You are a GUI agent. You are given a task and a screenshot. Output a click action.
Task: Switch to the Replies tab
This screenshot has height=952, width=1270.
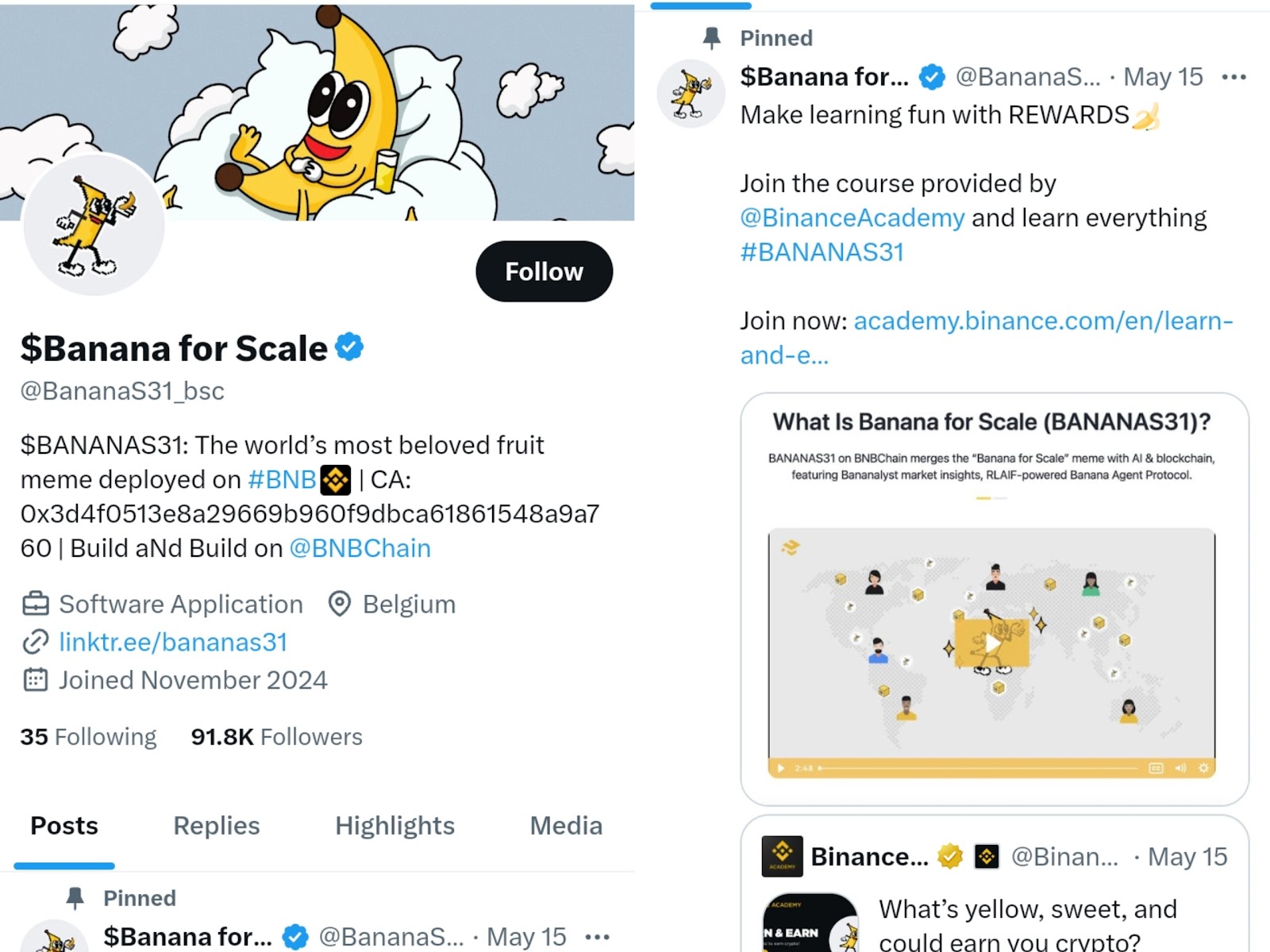[x=216, y=826]
